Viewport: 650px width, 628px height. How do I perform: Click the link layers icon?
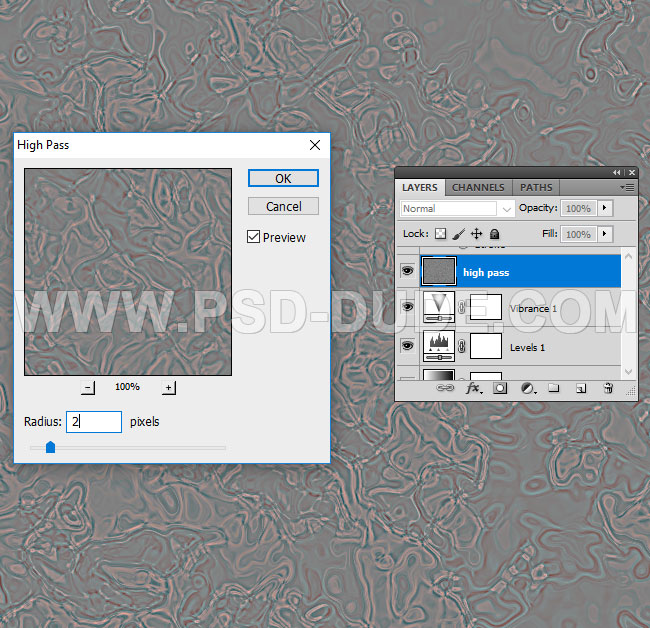[446, 388]
